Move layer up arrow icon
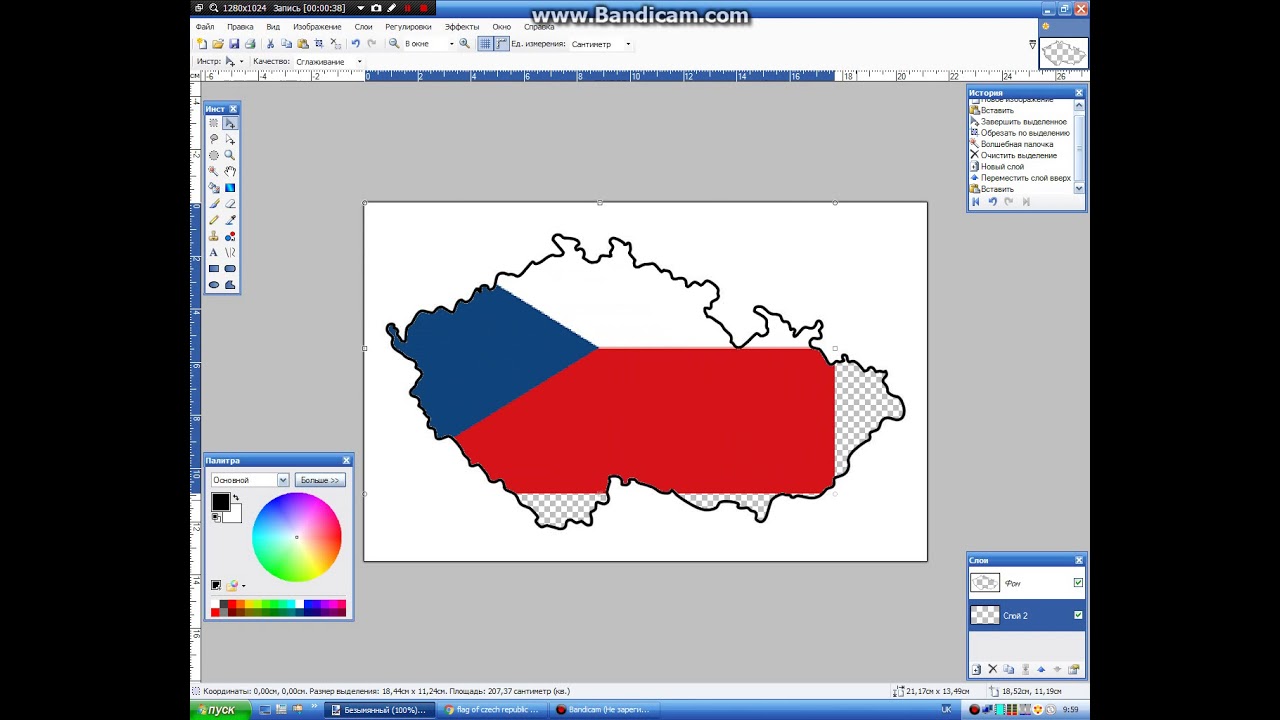The width and height of the screenshot is (1280, 720). [x=1040, y=669]
